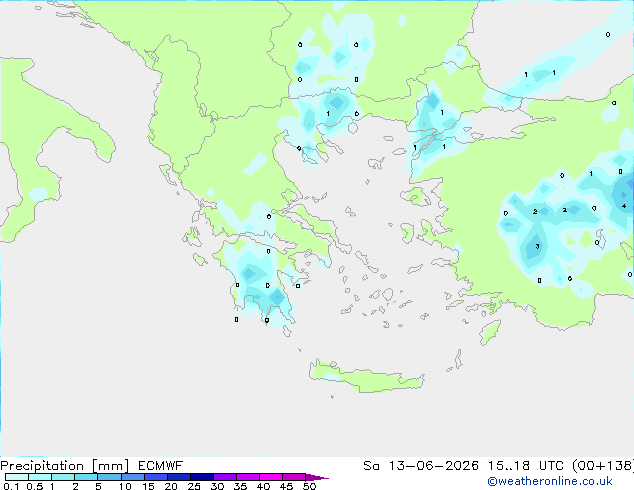Click the 'Precipitation [mm]' title text
The width and height of the screenshot is (634, 490).
coord(64,466)
